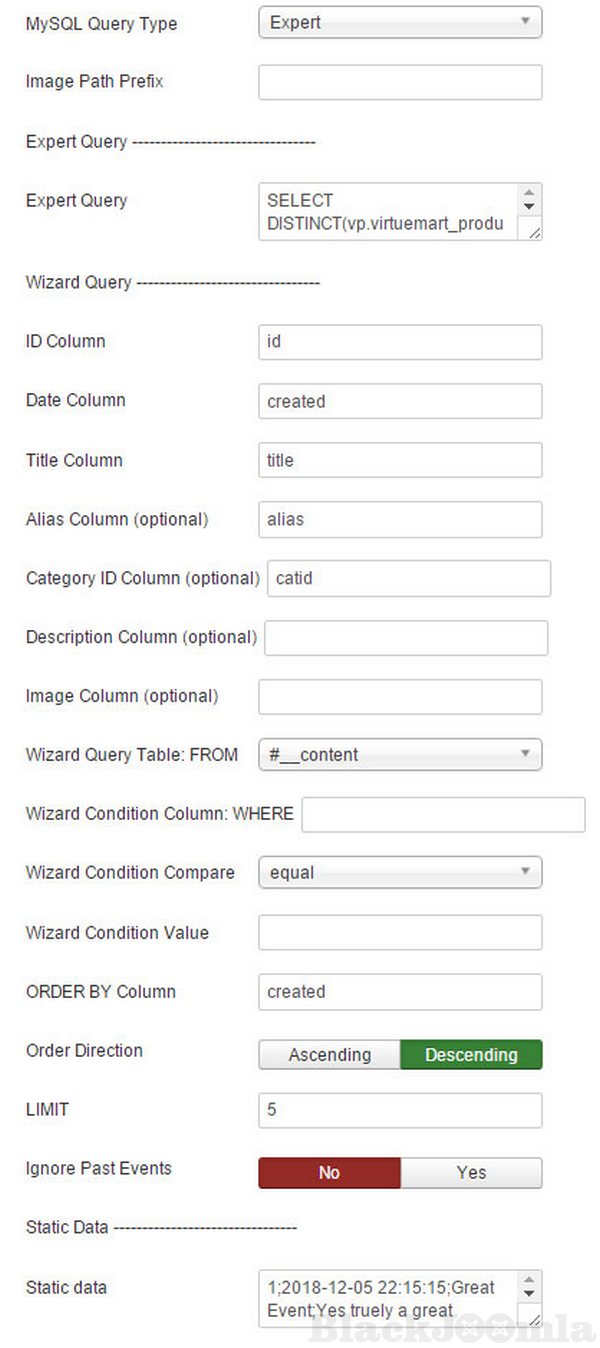This screenshot has width=600, height=1348.
Task: Click the ID Column input field
Action: (x=400, y=342)
